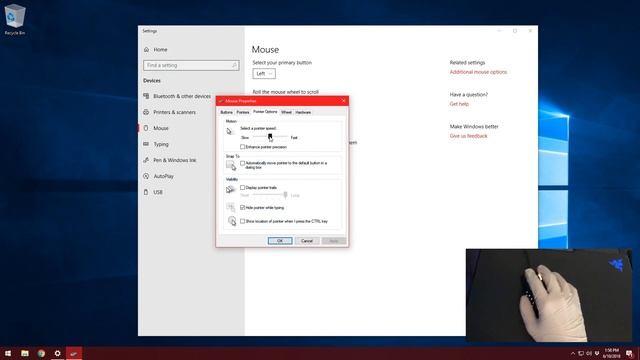Click the Mouse Properties taskbar icon
The image size is (640, 360).
(74, 353)
